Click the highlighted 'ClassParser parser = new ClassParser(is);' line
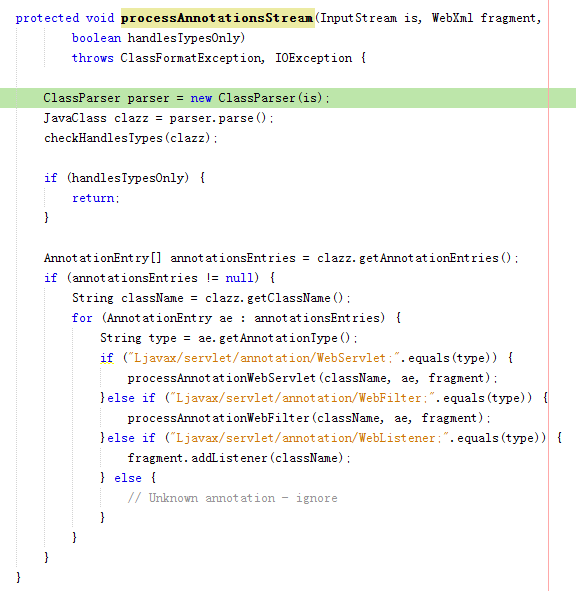 [x=288, y=98]
